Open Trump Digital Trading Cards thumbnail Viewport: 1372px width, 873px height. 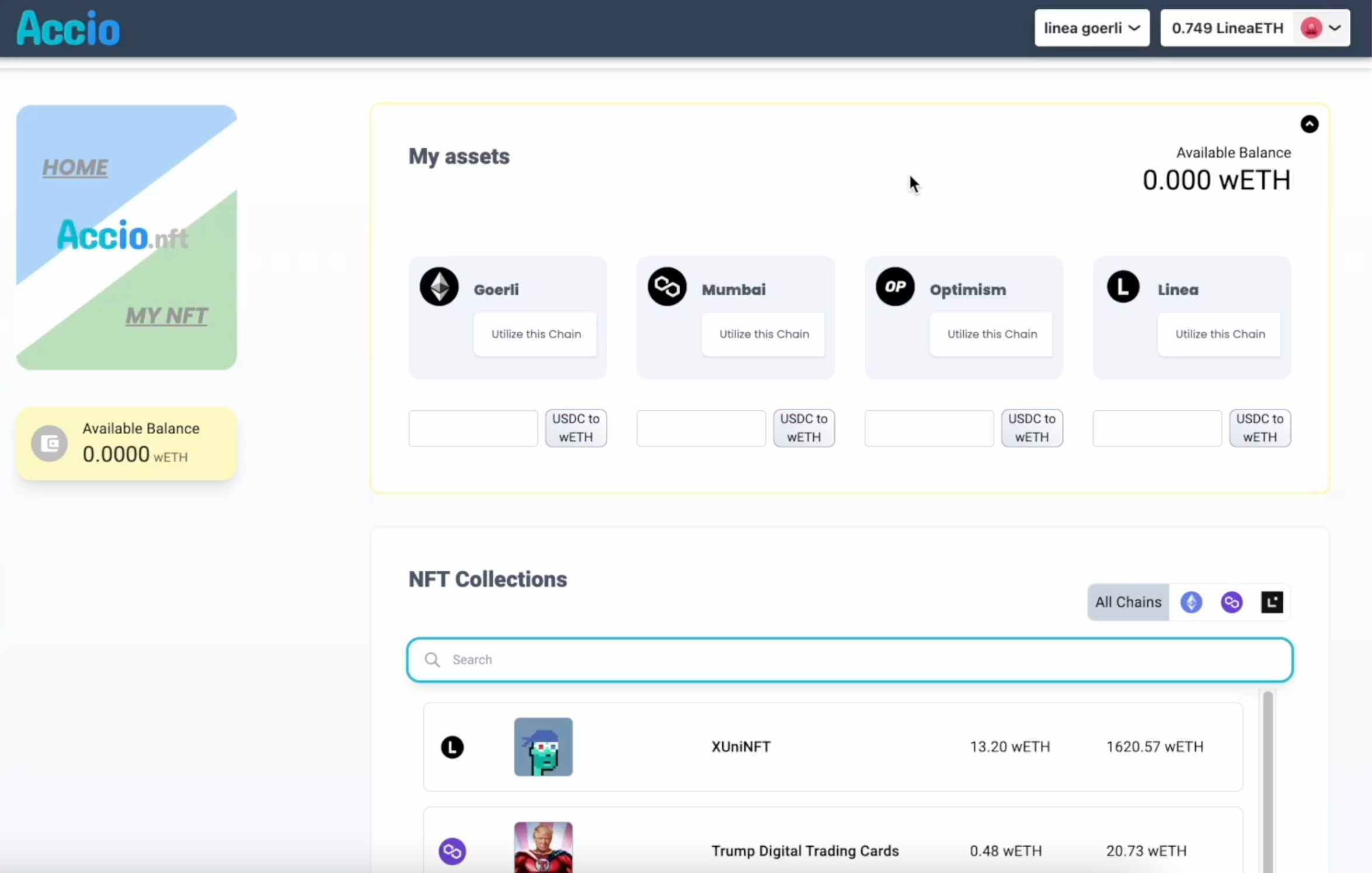[543, 847]
